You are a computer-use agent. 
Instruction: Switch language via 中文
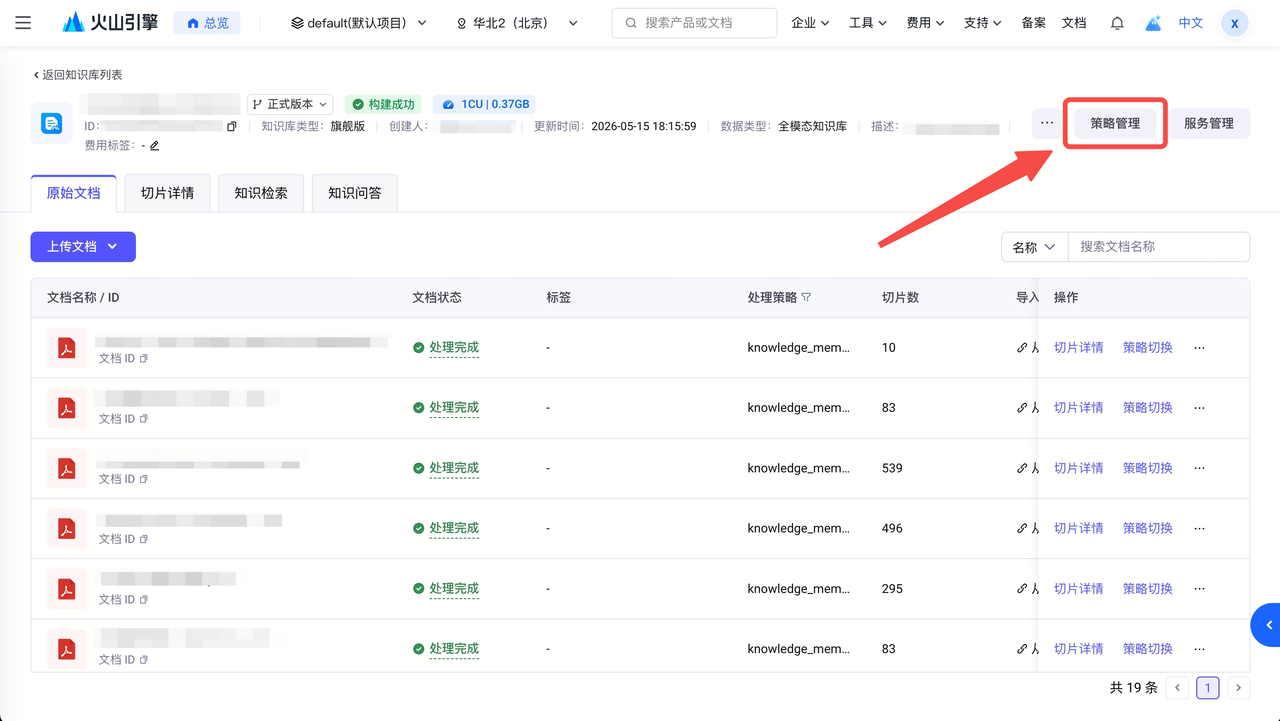(x=1191, y=23)
